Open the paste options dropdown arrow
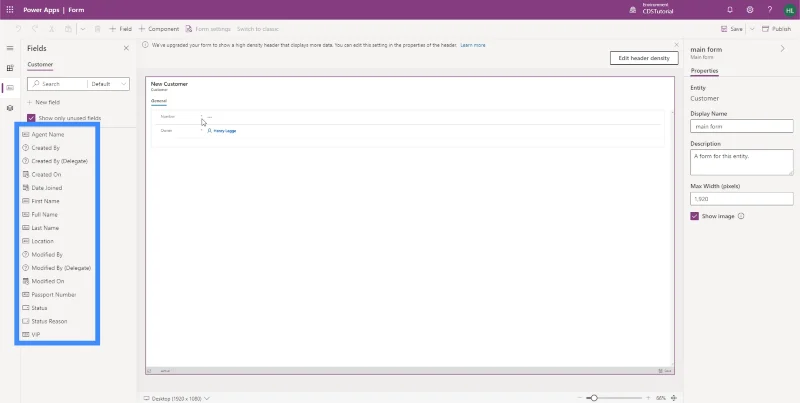This screenshot has width=800, height=403. (x=83, y=29)
